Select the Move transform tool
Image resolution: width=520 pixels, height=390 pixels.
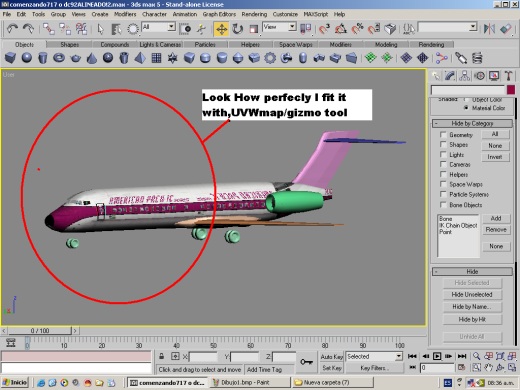[221, 29]
